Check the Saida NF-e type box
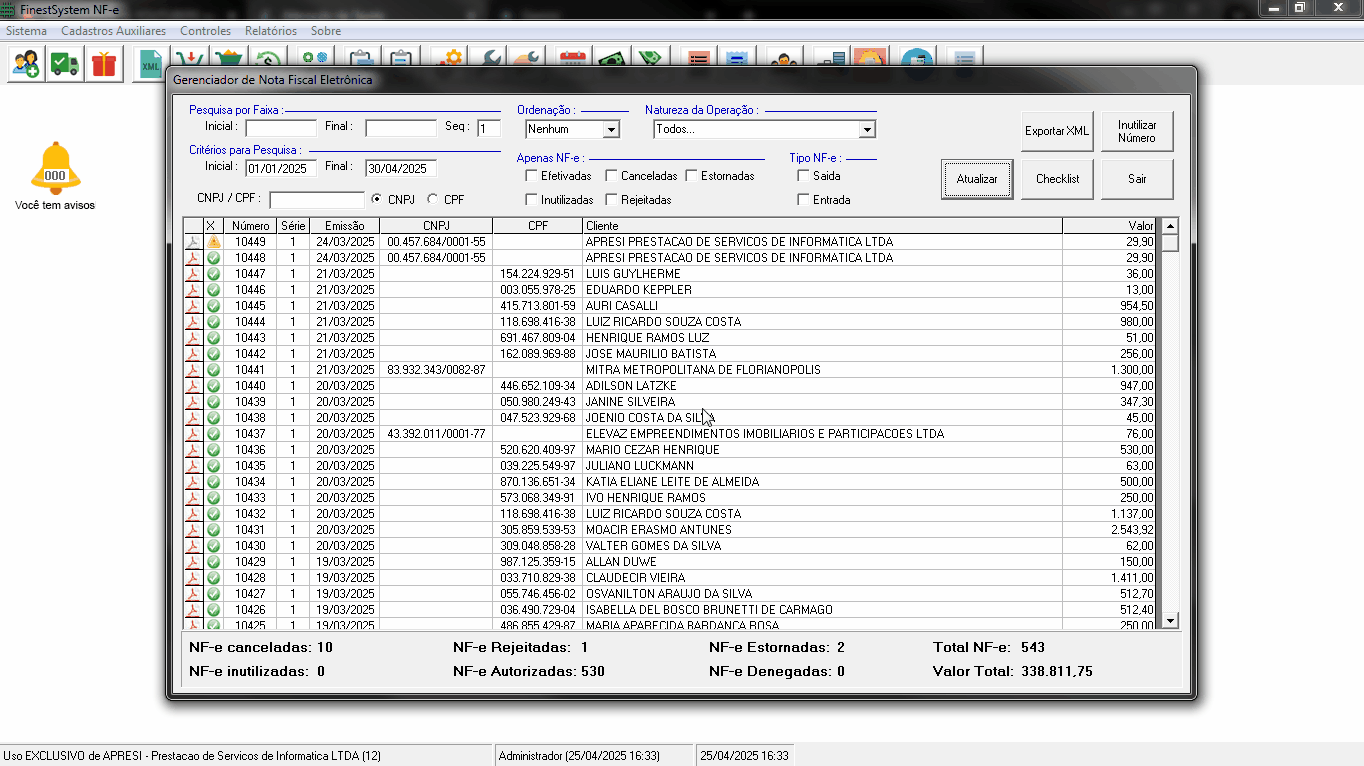This screenshot has width=1364, height=766. (803, 176)
